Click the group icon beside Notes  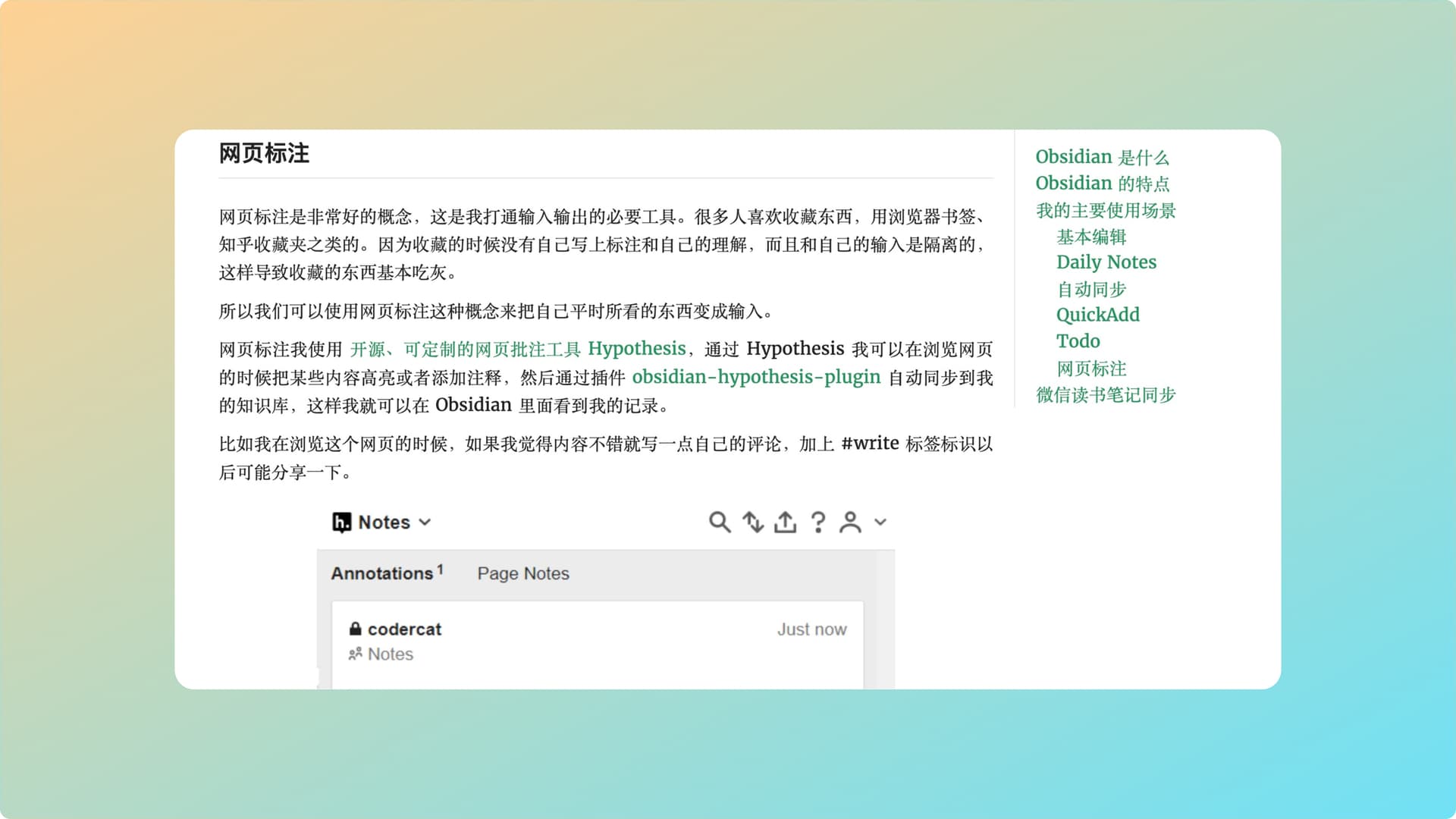click(355, 654)
